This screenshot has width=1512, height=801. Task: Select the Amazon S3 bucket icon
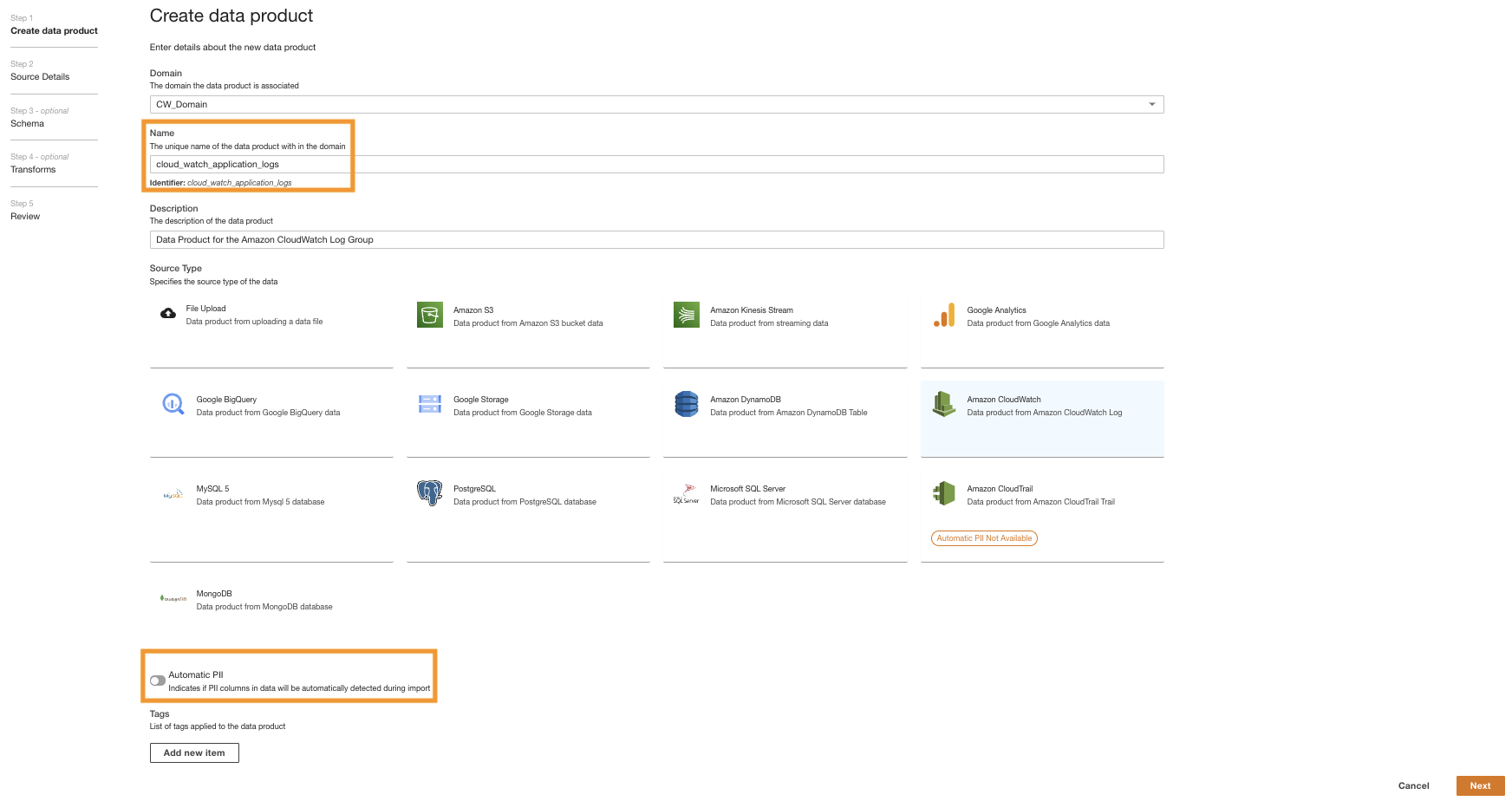[430, 316]
